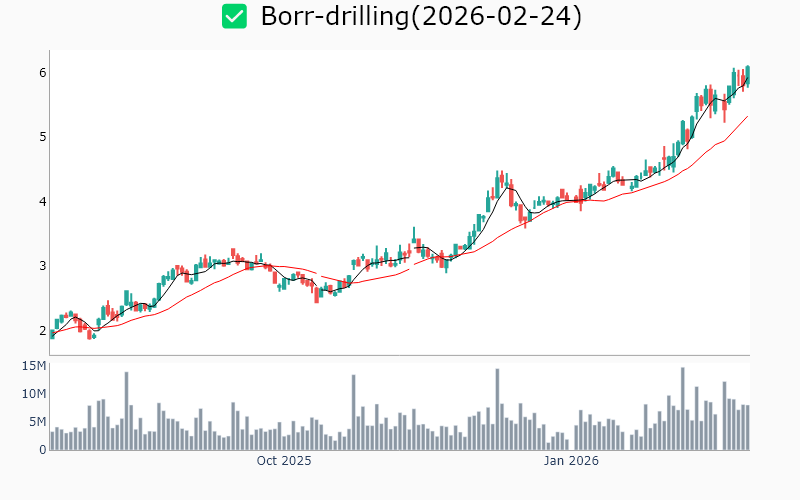Select the 10M volume axis label
Image resolution: width=800 pixels, height=500 pixels.
pos(35,394)
